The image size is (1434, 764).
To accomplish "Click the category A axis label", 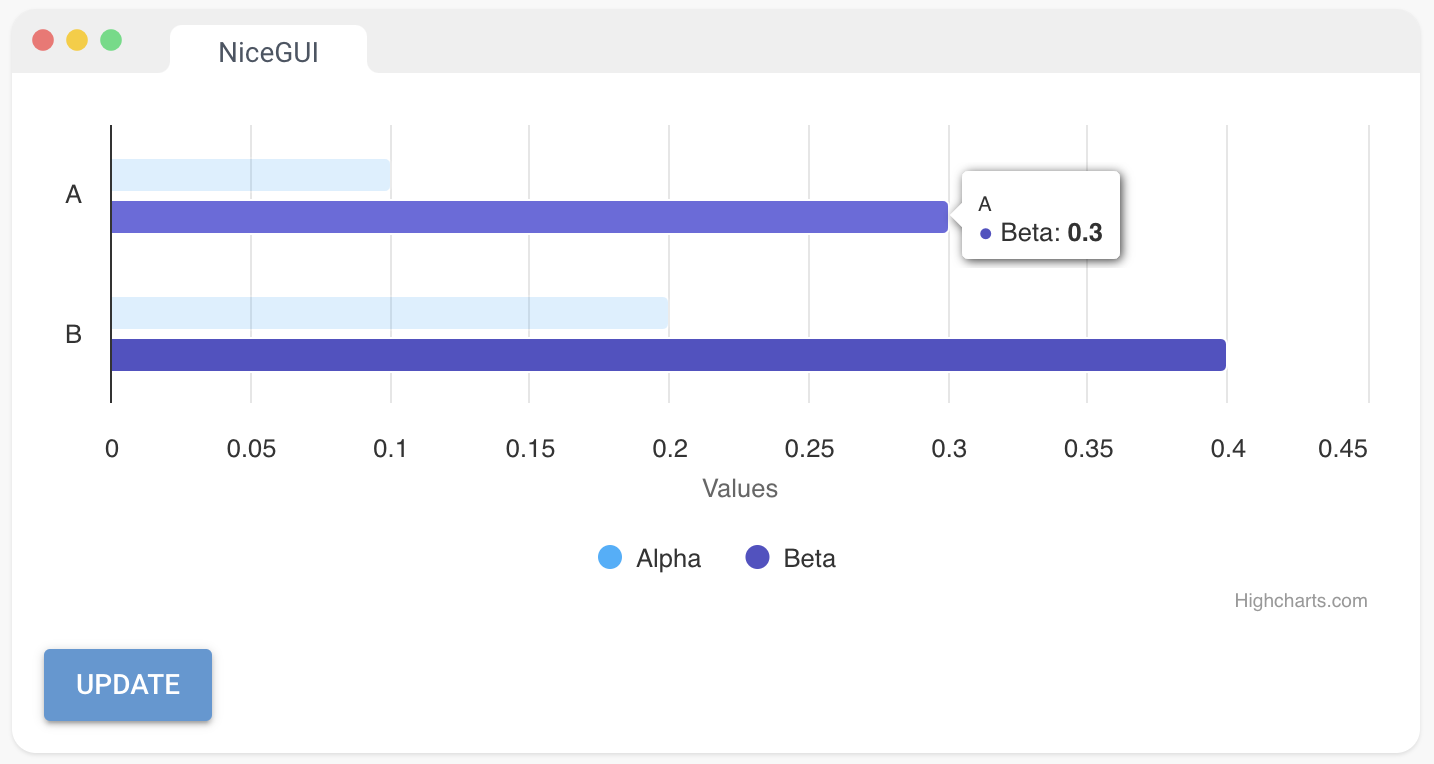I will pos(73,195).
